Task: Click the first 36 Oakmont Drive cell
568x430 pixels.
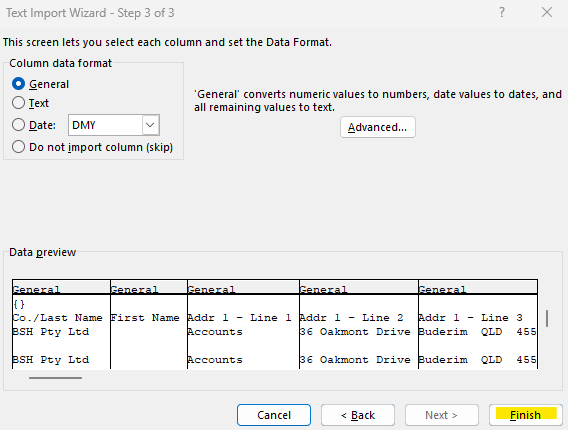Action: pyautogui.click(x=355, y=332)
